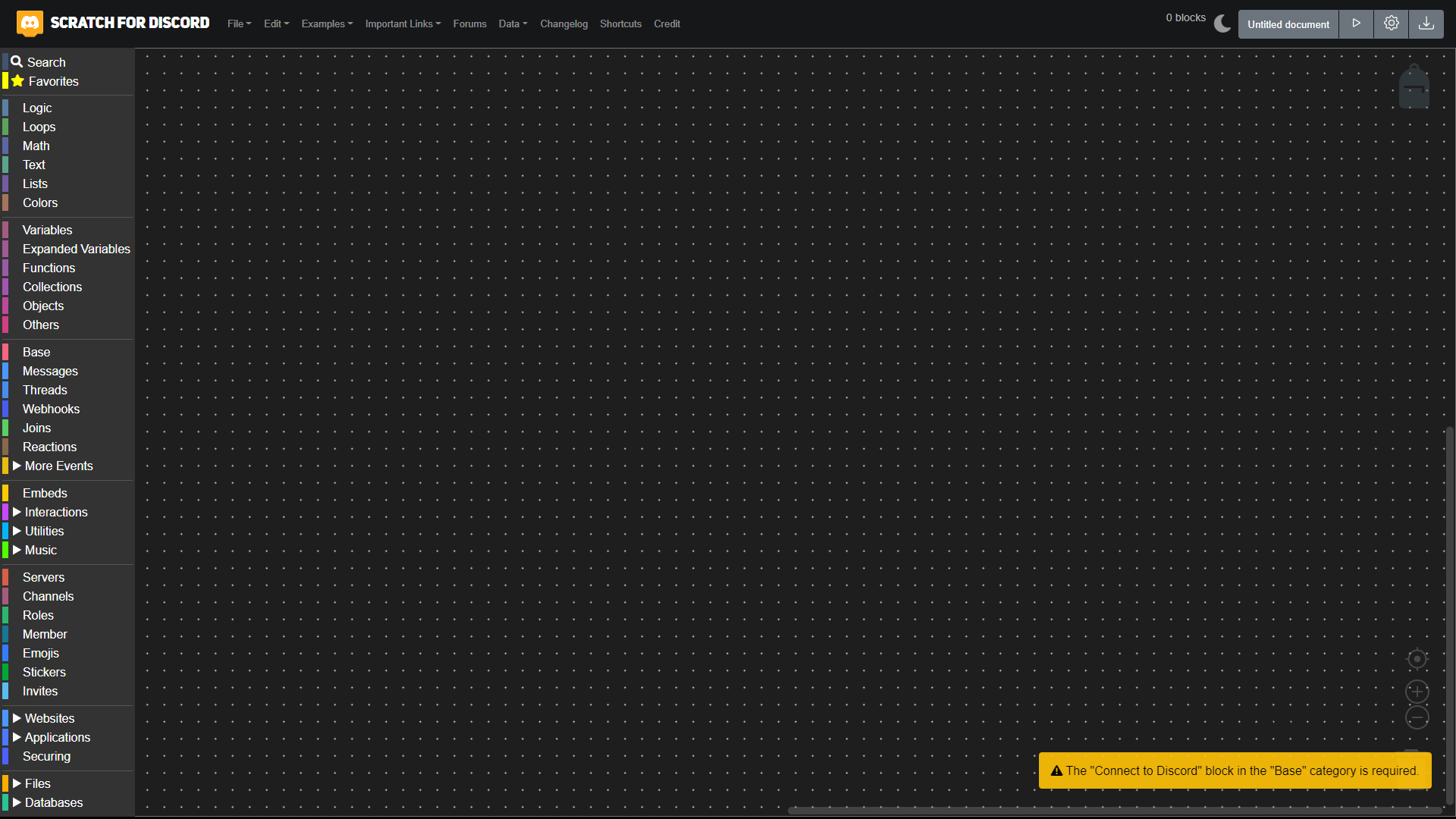The height and width of the screenshot is (819, 1456).
Task: Open the Changelog link
Action: point(563,24)
